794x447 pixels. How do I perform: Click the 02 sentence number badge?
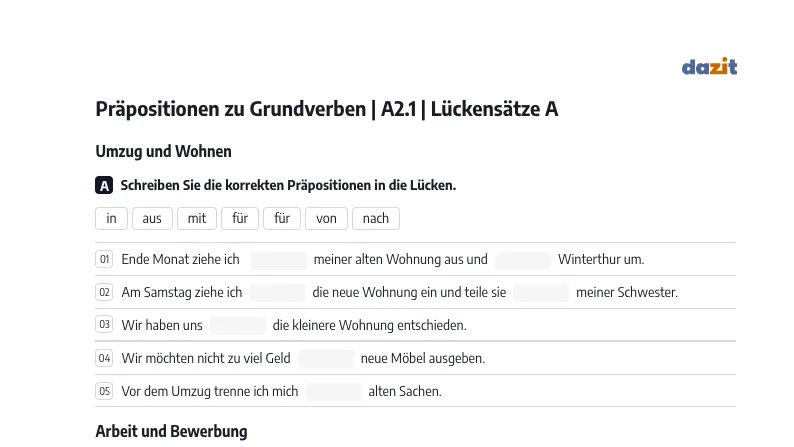[x=104, y=292]
